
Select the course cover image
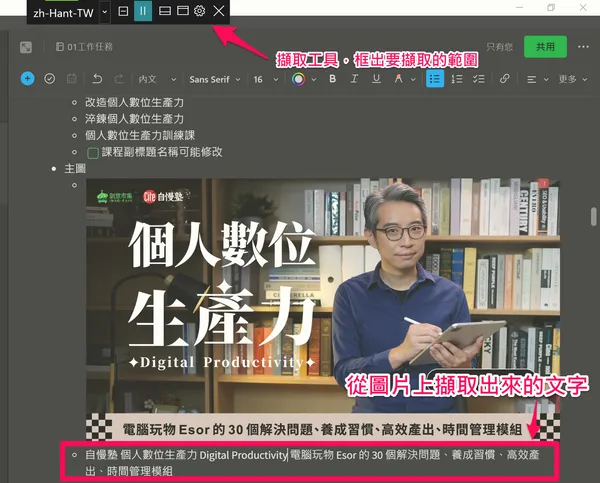point(323,309)
